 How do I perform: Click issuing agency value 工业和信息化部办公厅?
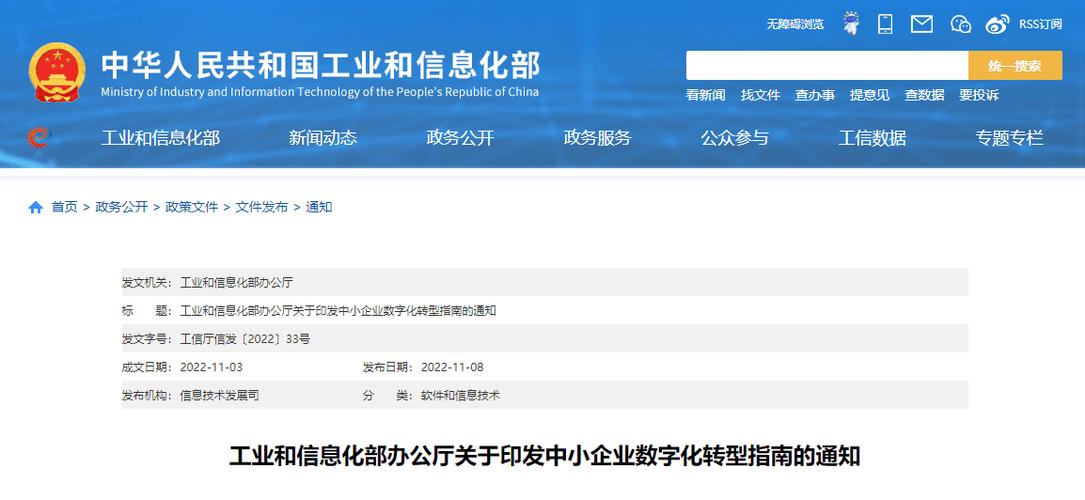click(x=237, y=282)
